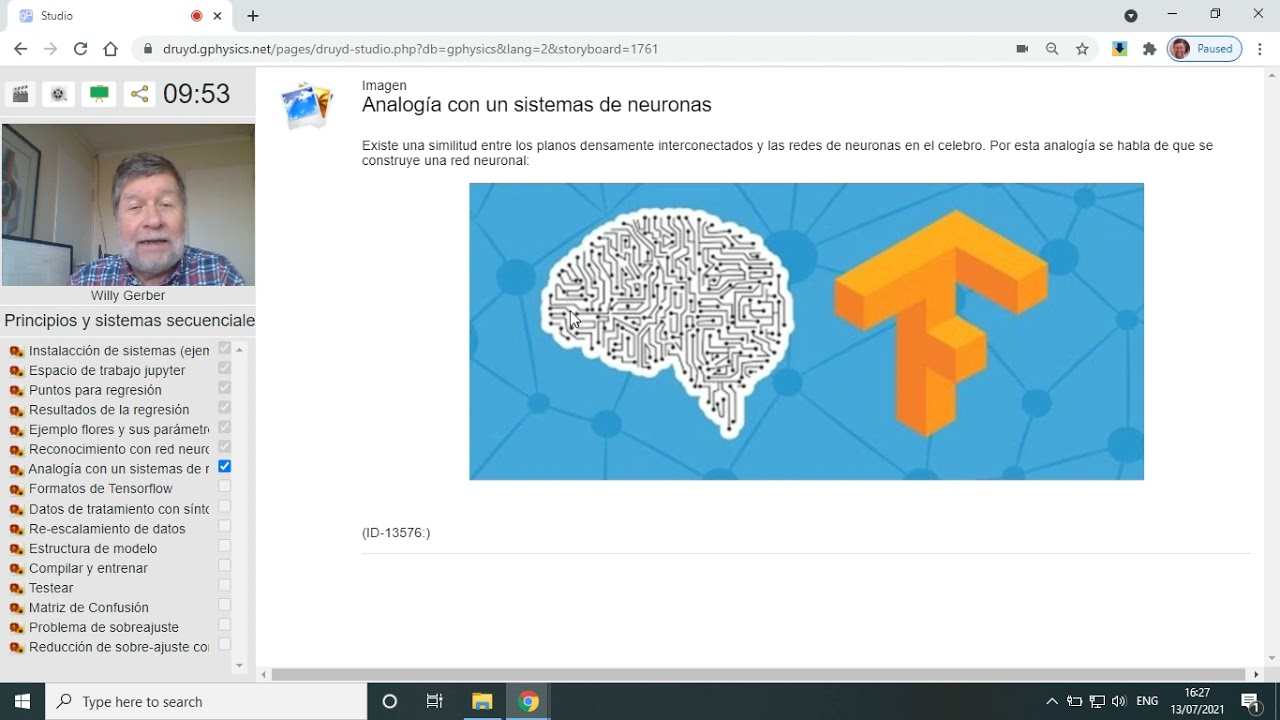The height and width of the screenshot is (720, 1280).
Task: Open Cortana circle on taskbar
Action: (390, 701)
